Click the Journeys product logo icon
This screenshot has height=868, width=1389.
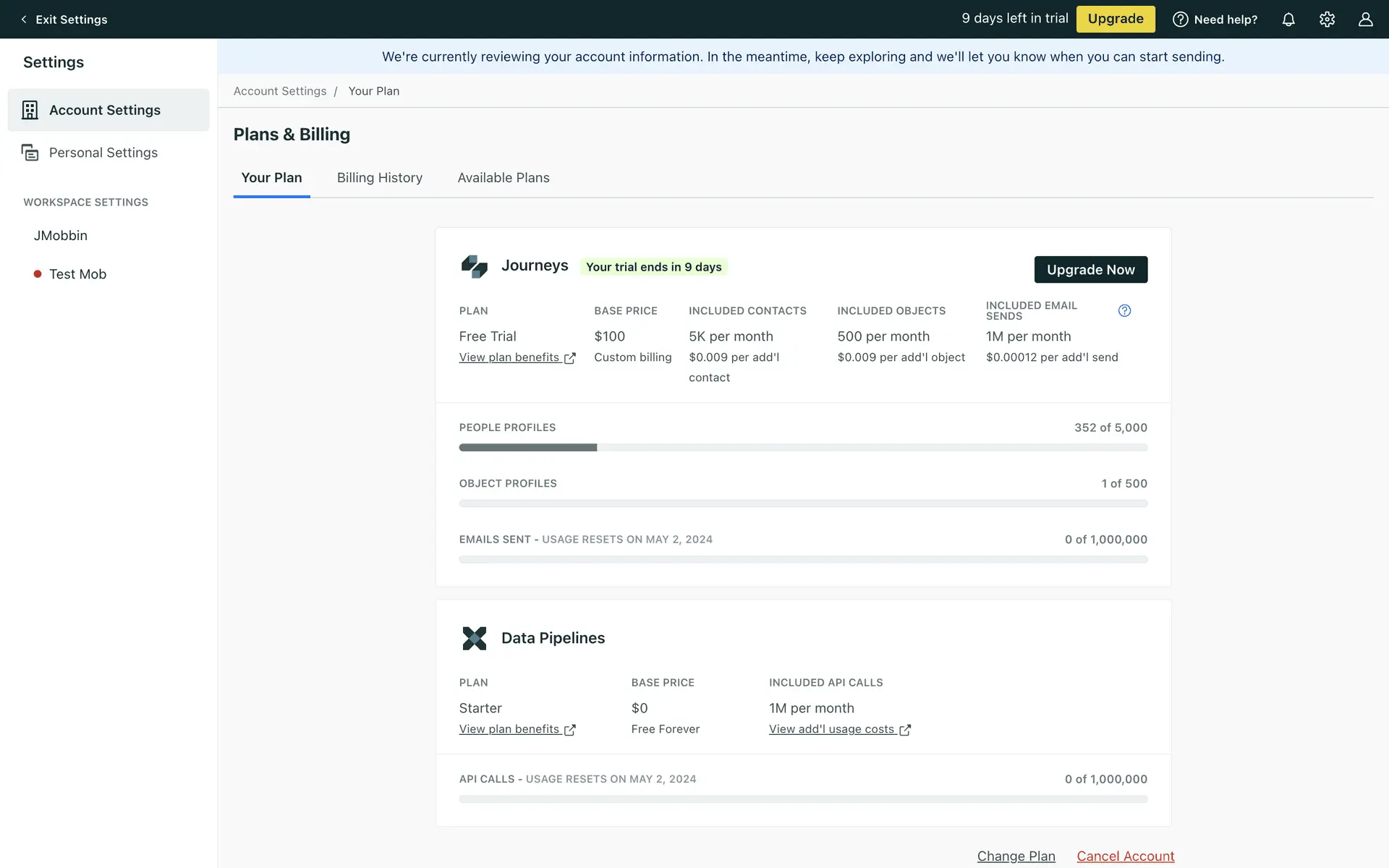tap(475, 266)
